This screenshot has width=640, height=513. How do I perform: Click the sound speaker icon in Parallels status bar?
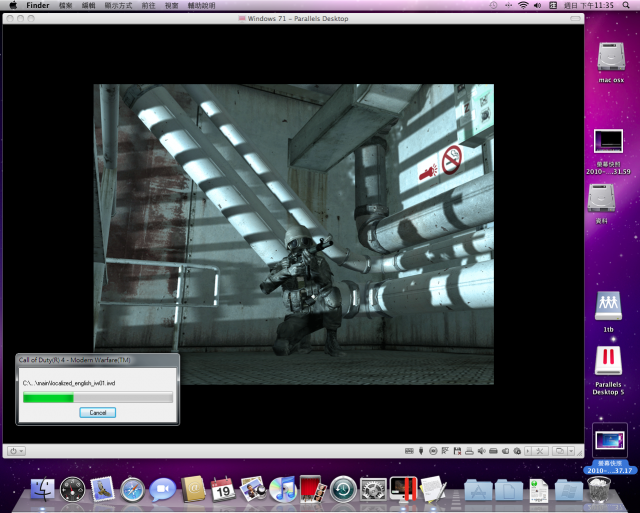[482, 451]
